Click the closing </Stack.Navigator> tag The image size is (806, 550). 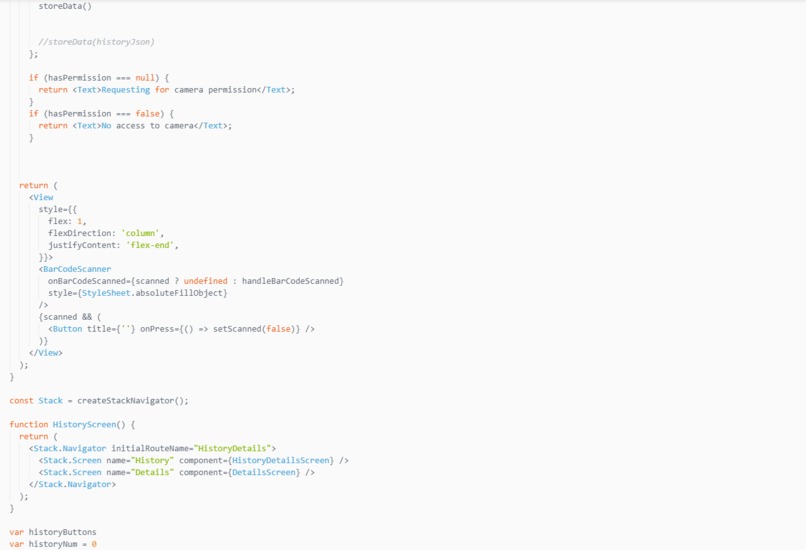(72, 484)
